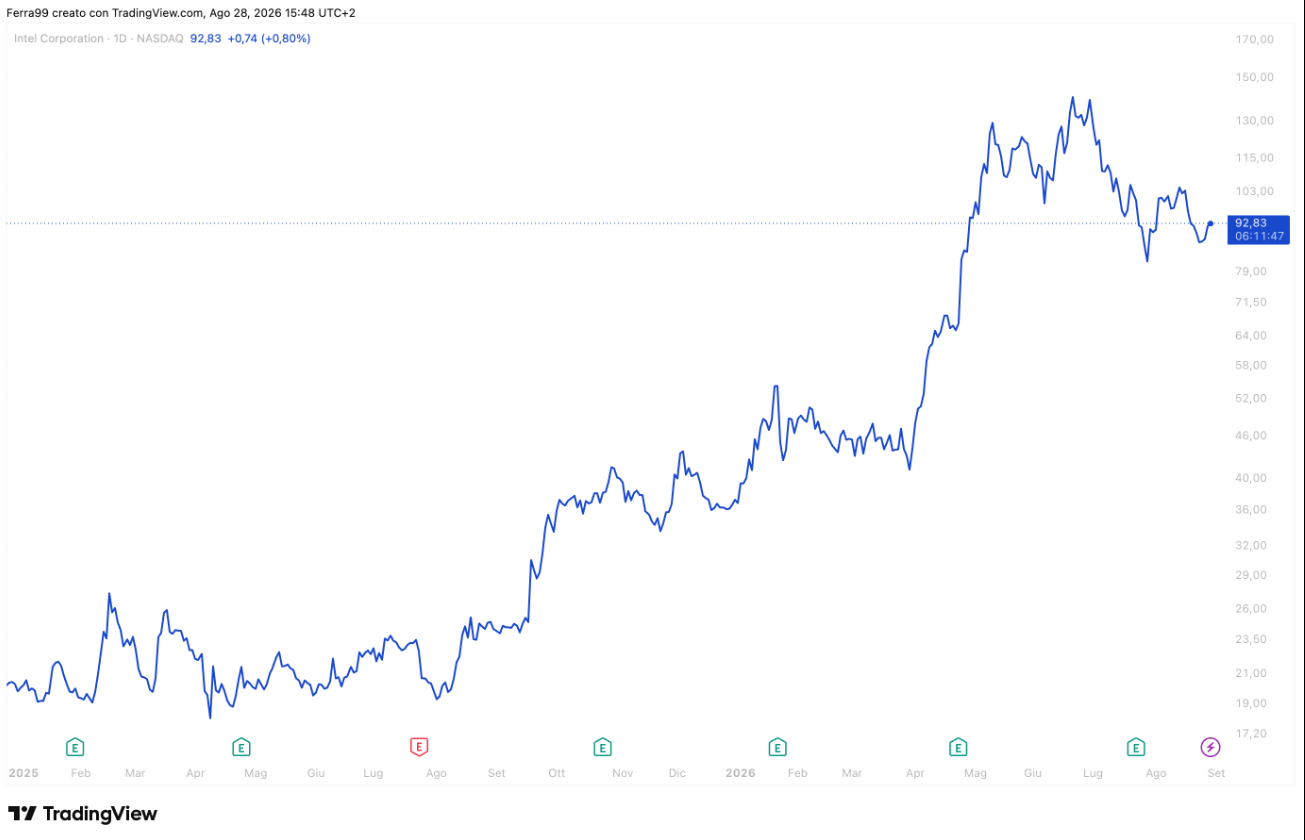Click the Intel Corporation symbol title
1305x840 pixels.
[58, 38]
